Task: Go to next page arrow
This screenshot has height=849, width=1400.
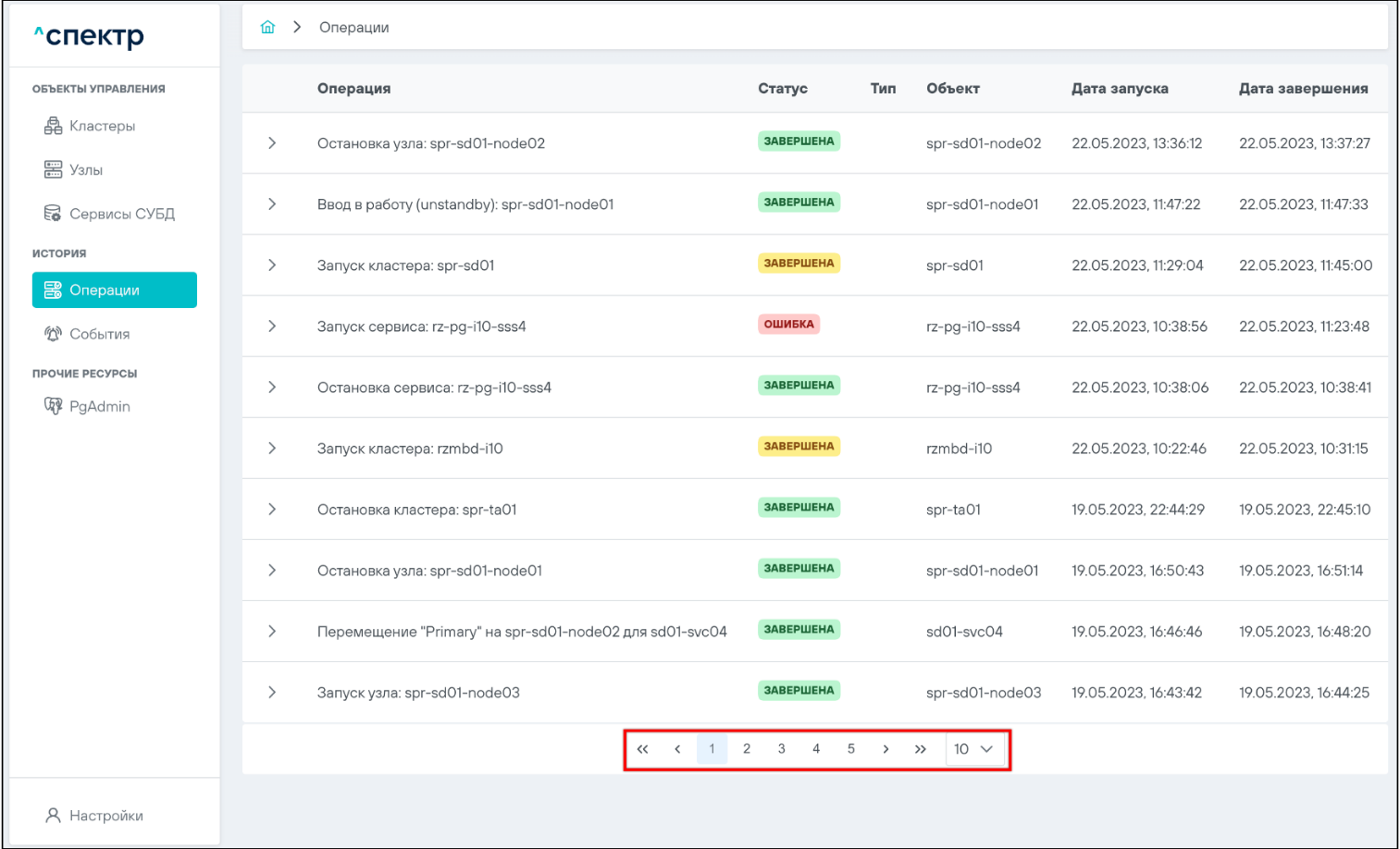Action: point(886,749)
